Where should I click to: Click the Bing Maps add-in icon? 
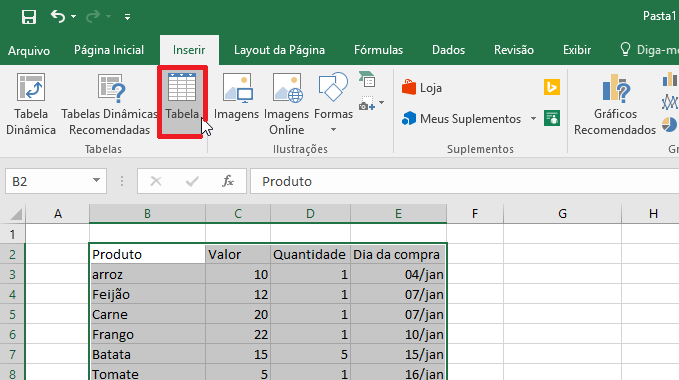[552, 87]
